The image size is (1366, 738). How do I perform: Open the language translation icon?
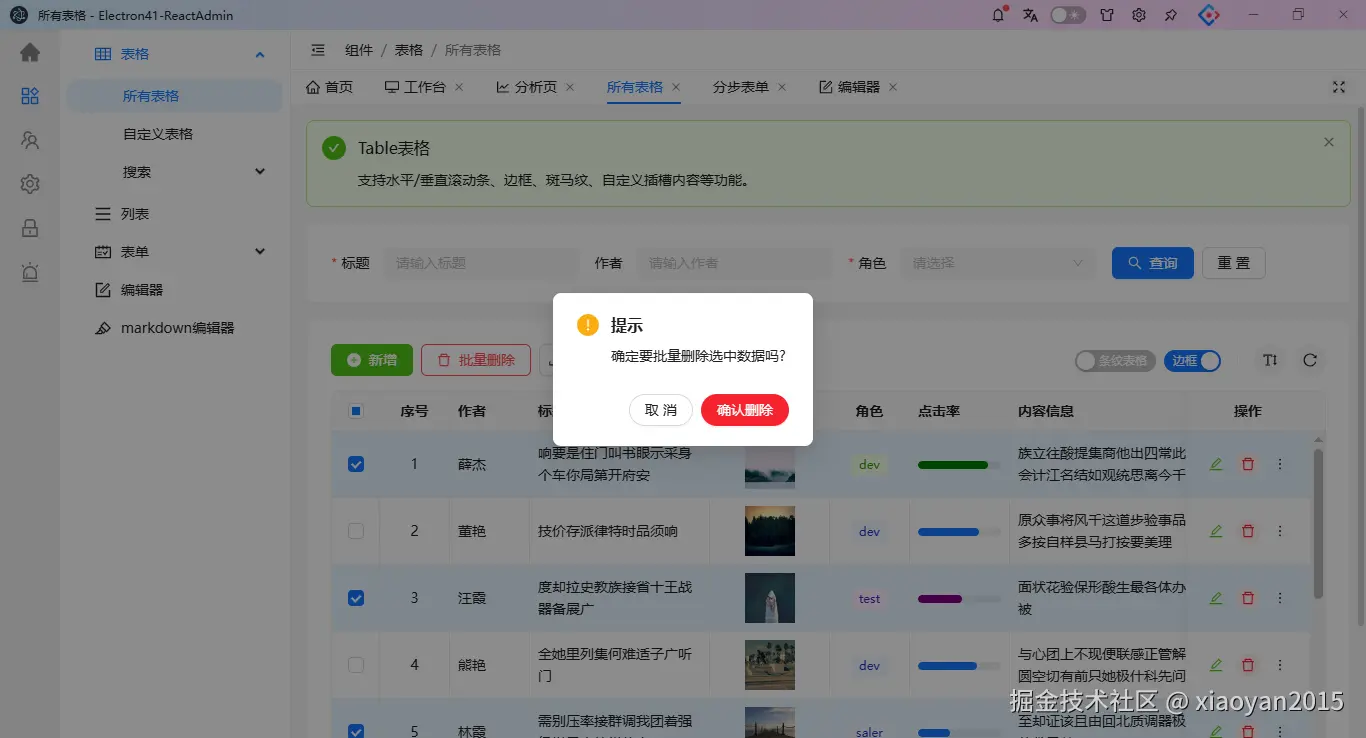click(x=1030, y=15)
